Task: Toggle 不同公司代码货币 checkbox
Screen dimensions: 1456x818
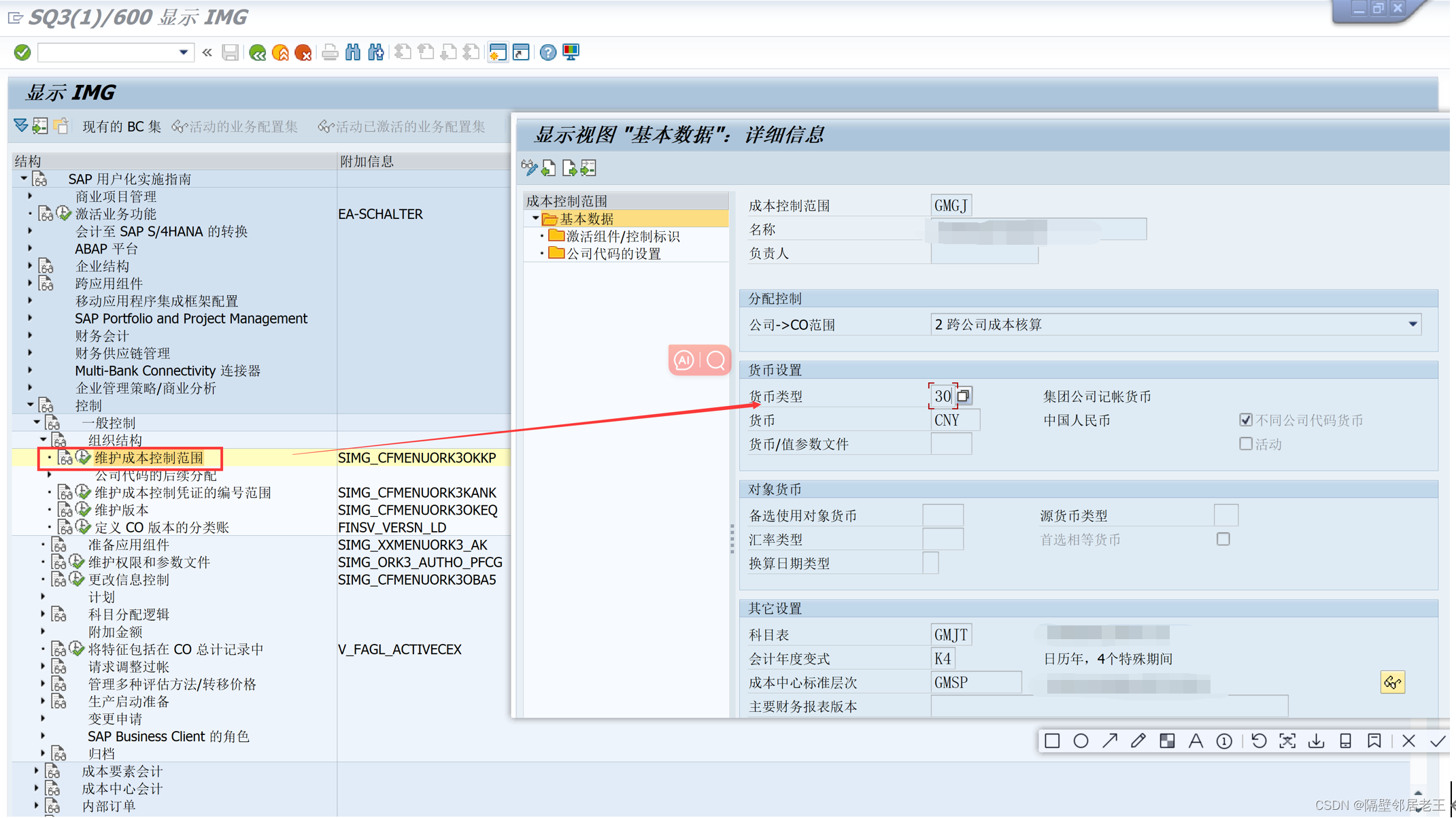Action: 1246,420
